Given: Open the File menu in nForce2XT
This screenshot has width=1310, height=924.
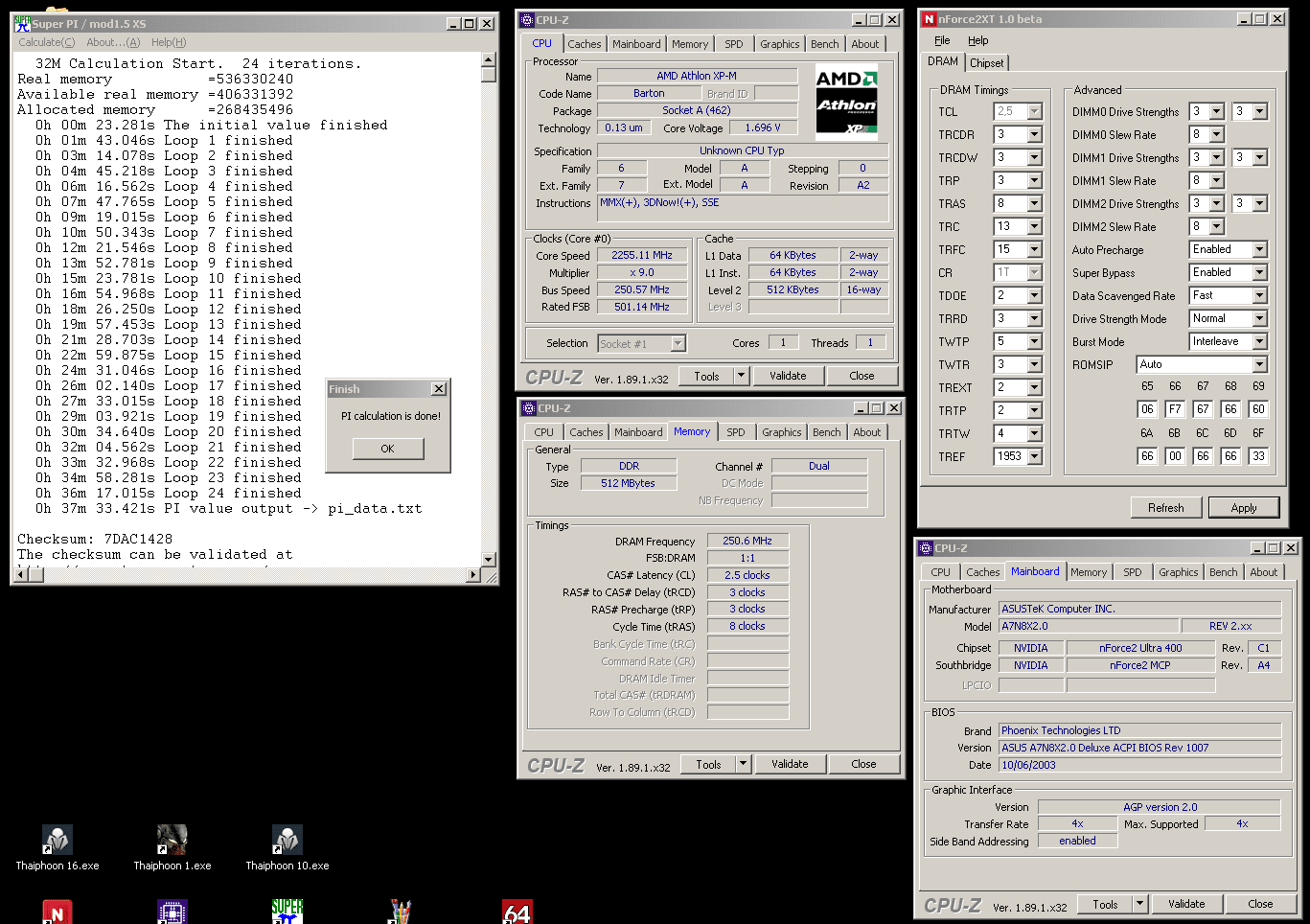Looking at the screenshot, I should 942,40.
